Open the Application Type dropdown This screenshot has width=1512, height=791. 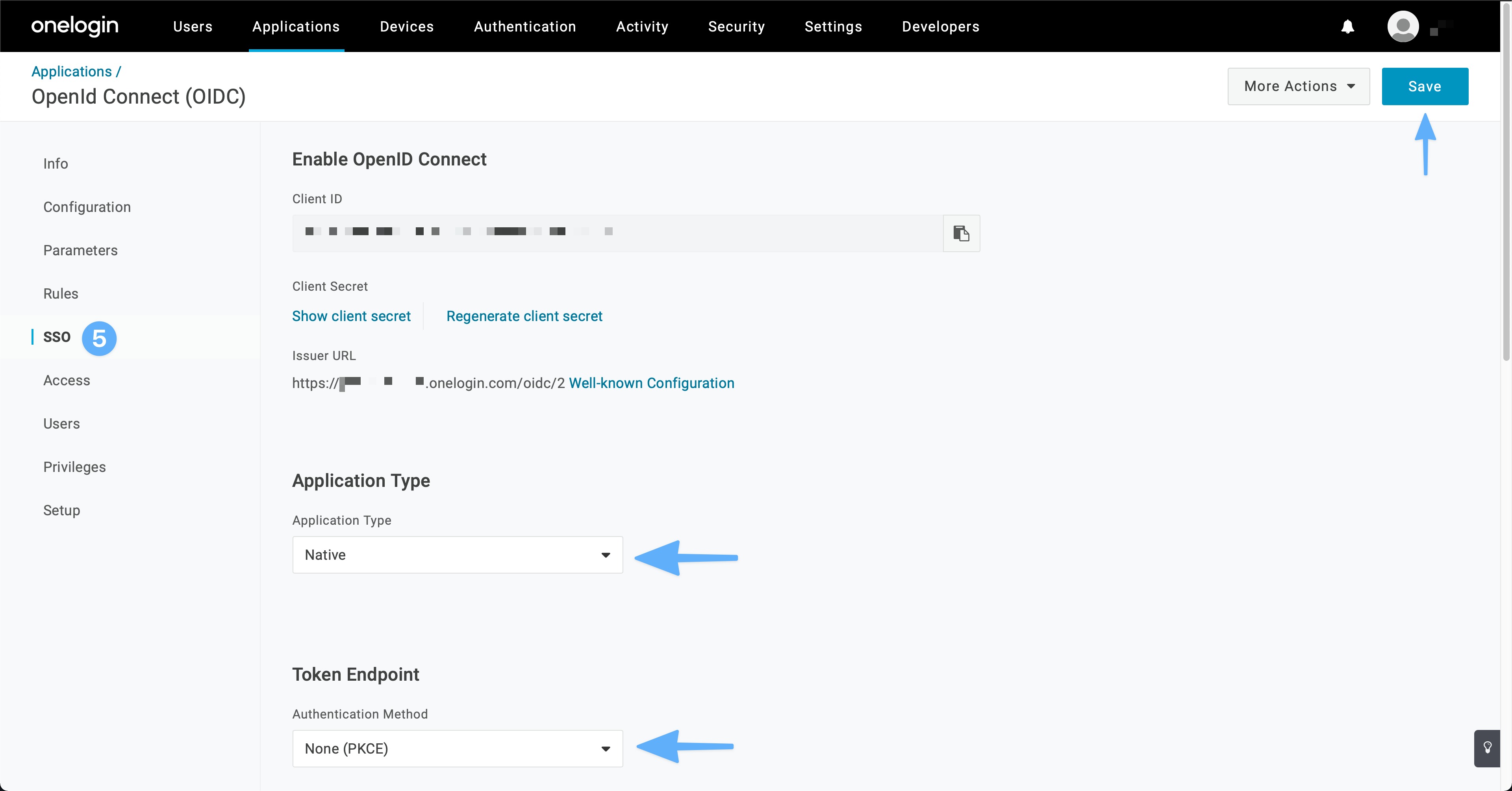point(457,554)
